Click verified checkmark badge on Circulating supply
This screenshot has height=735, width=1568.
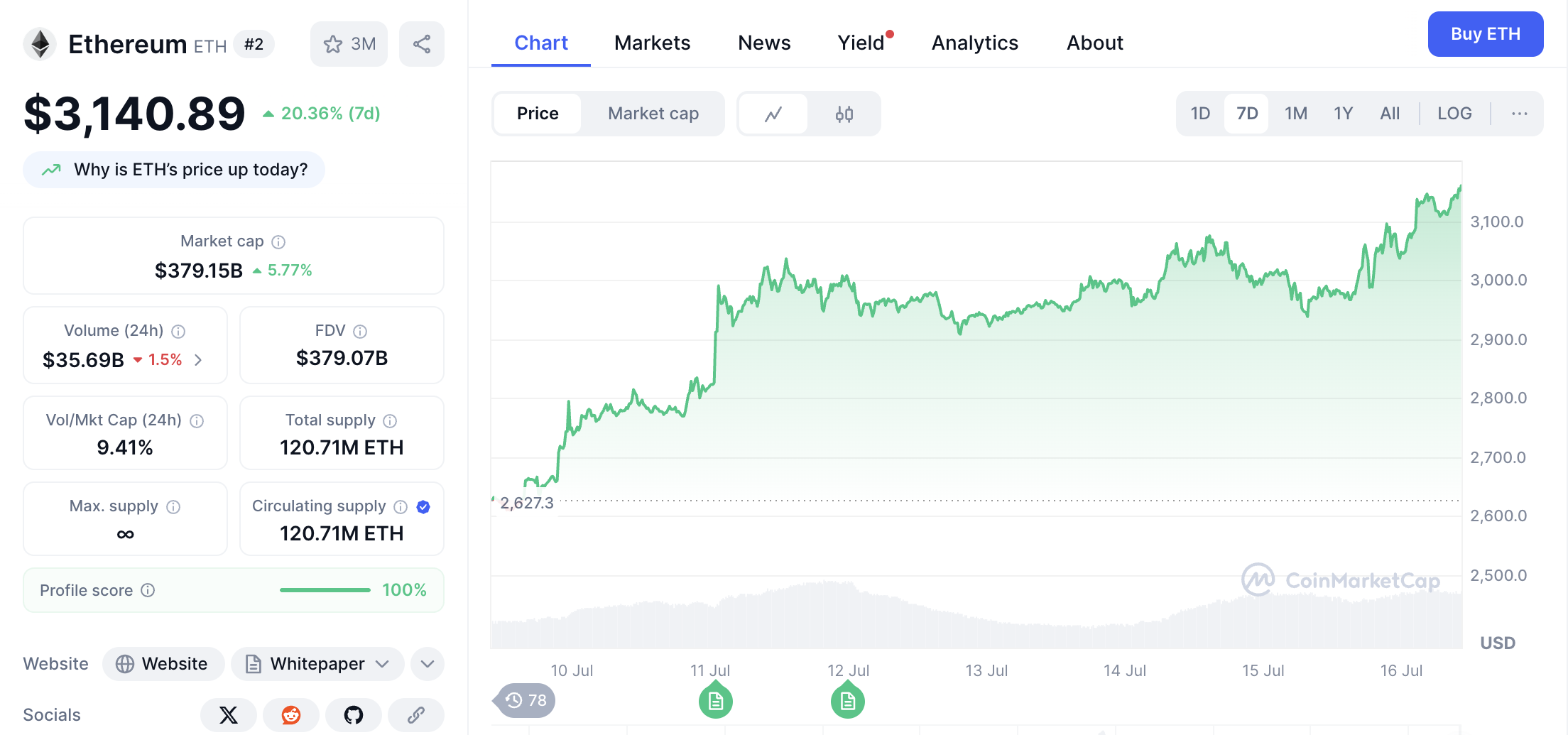pyautogui.click(x=423, y=507)
